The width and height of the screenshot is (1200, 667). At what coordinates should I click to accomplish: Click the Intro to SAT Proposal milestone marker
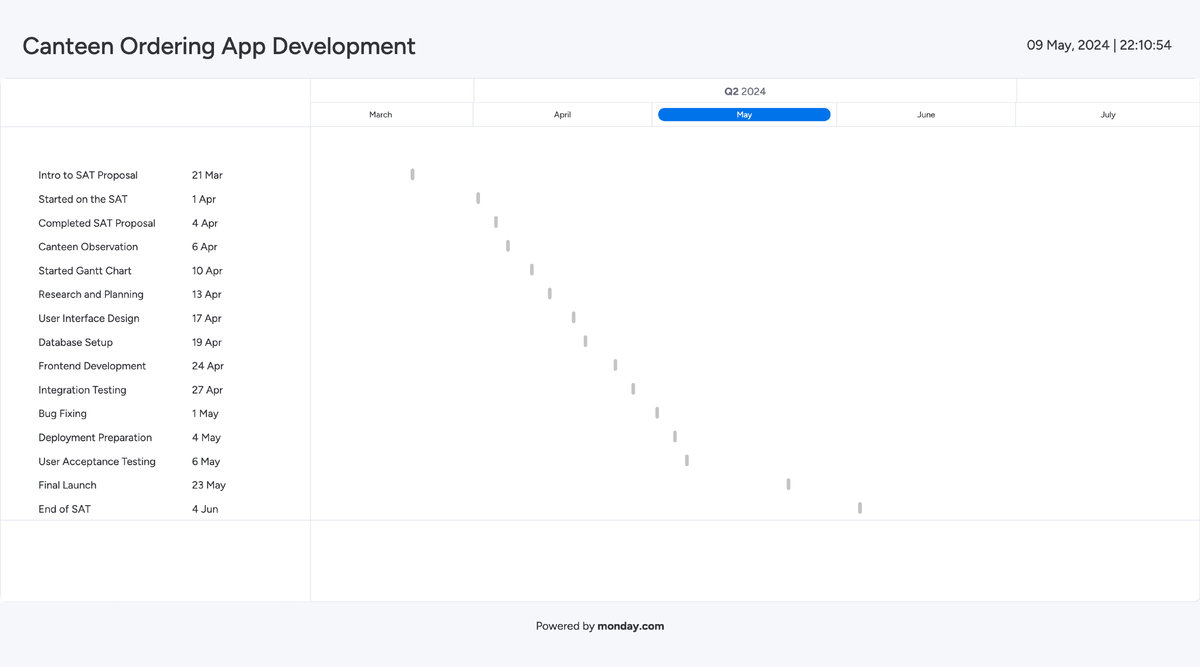[x=411, y=174]
